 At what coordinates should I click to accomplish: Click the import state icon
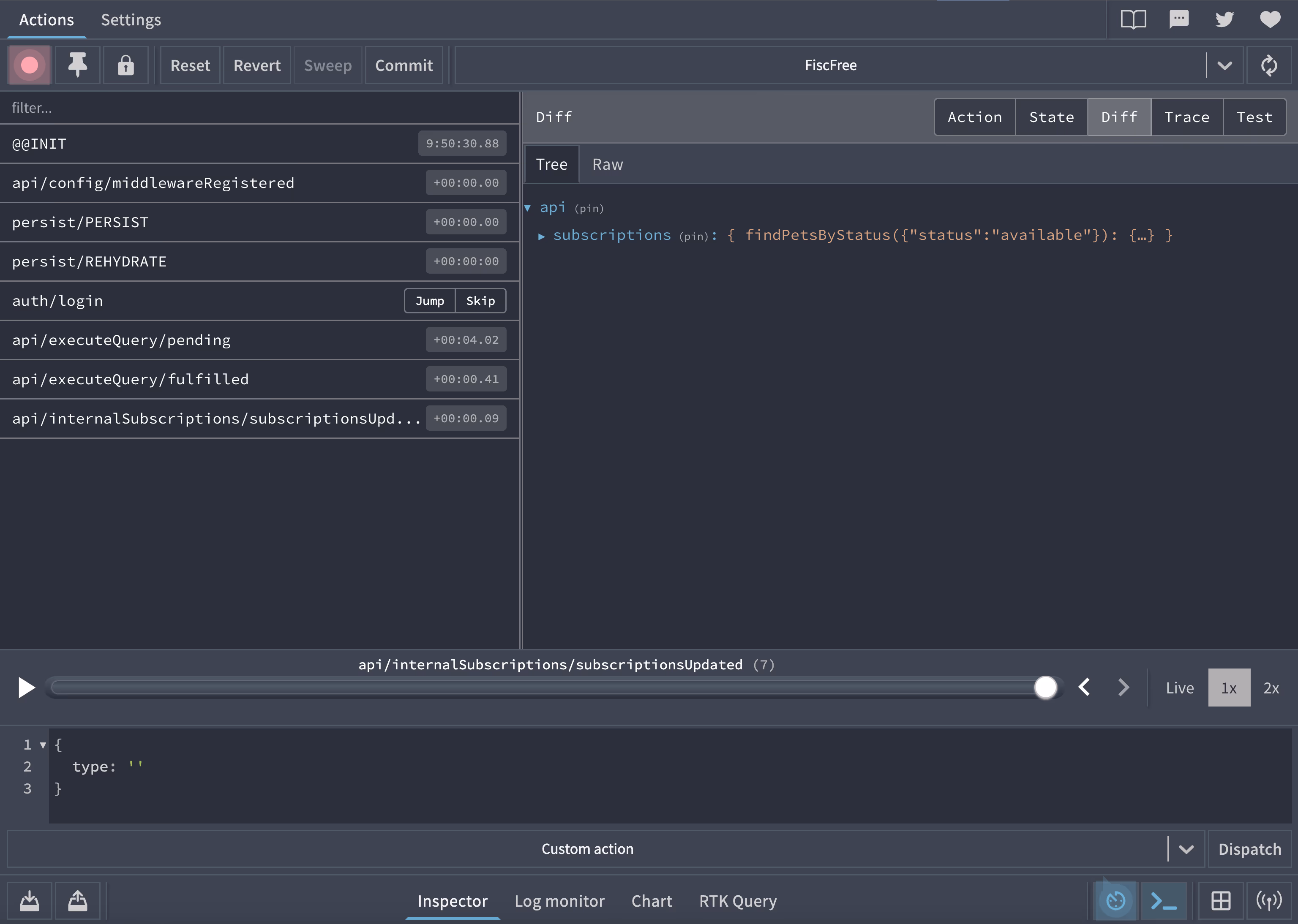pos(30,901)
